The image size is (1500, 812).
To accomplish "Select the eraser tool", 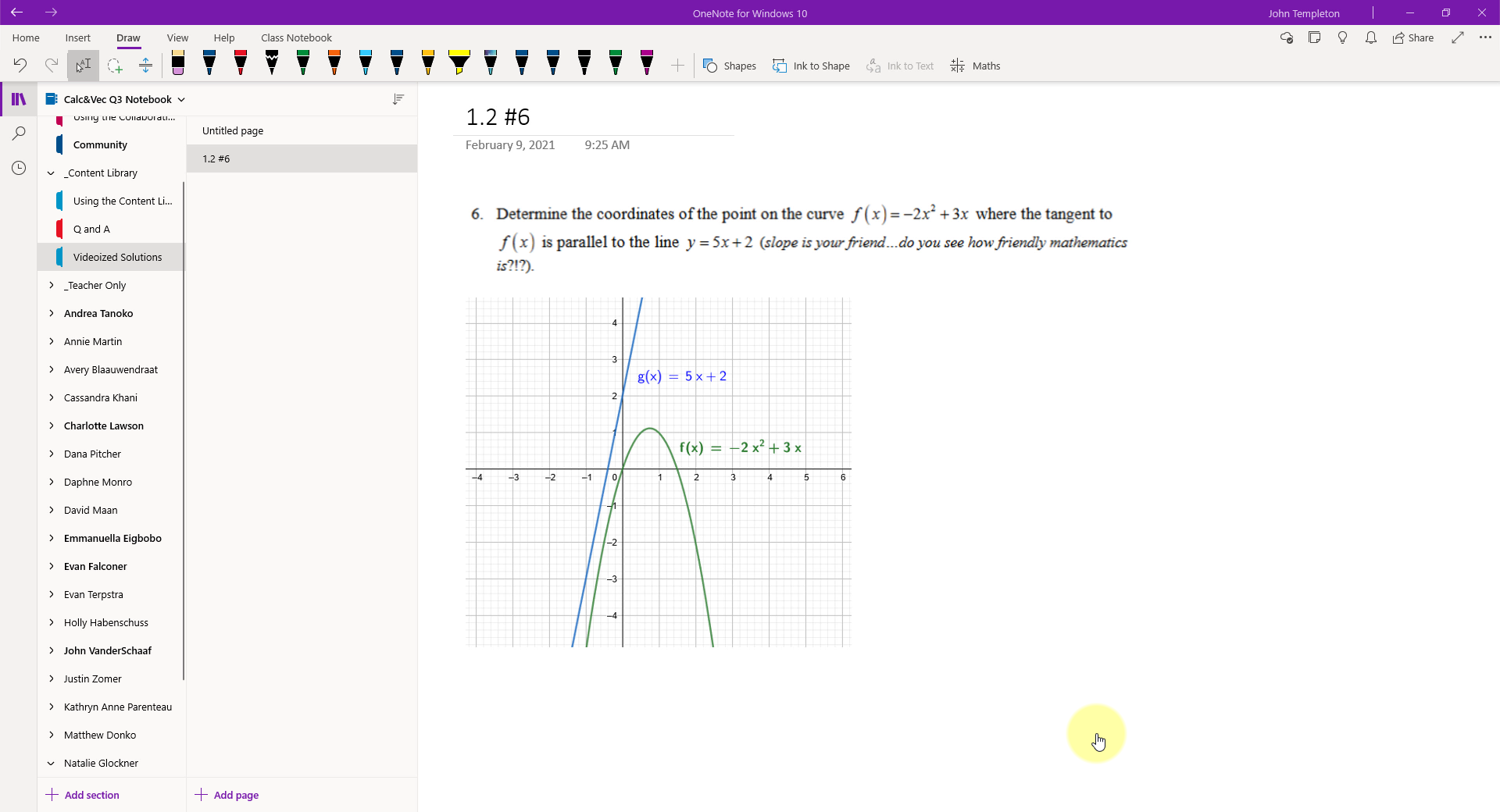I will point(178,64).
